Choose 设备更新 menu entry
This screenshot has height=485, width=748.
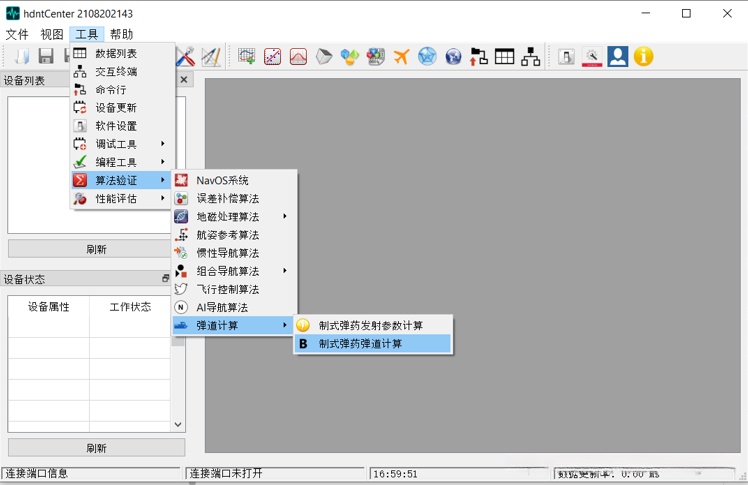pos(123,107)
